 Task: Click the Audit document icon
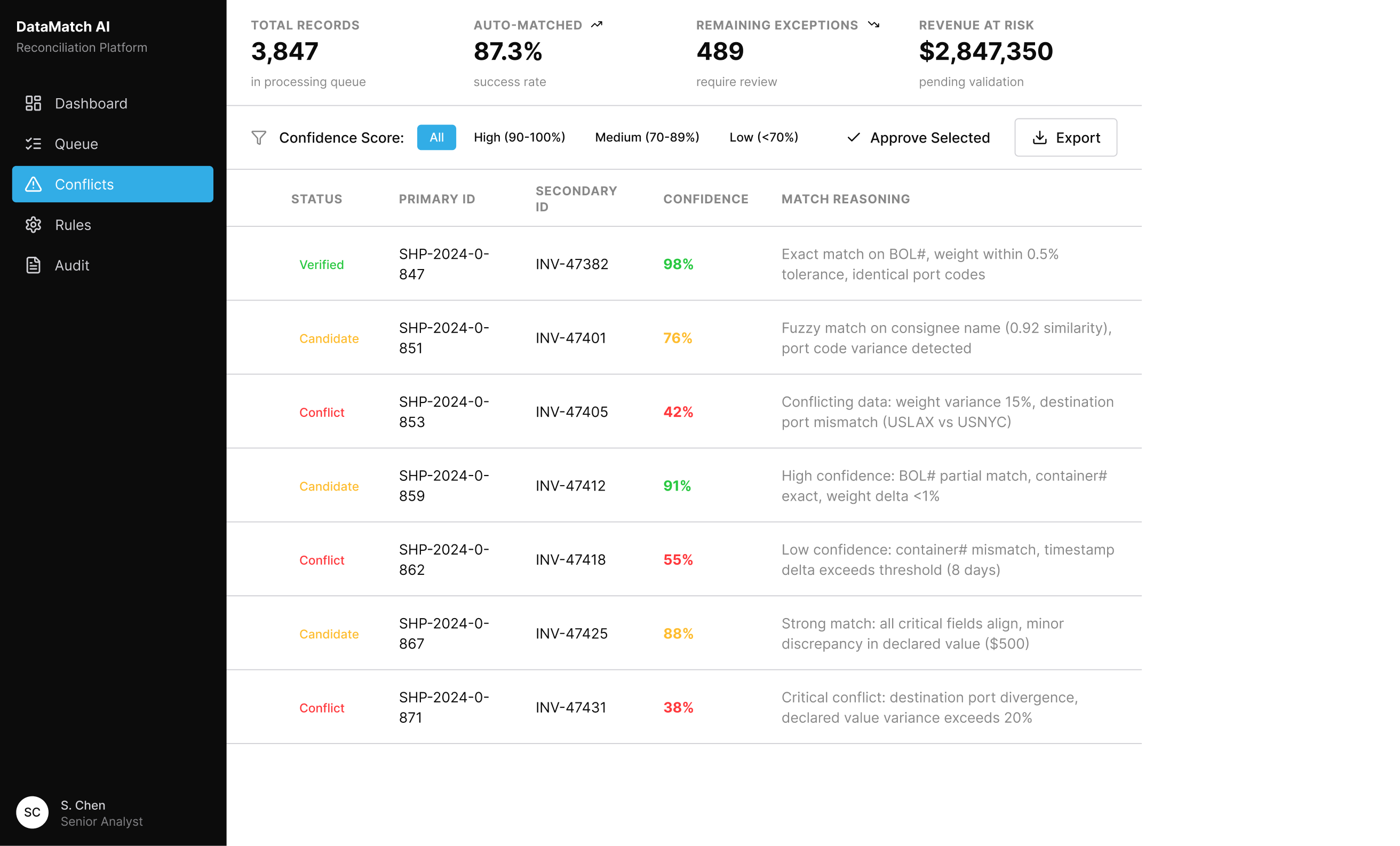coord(34,265)
